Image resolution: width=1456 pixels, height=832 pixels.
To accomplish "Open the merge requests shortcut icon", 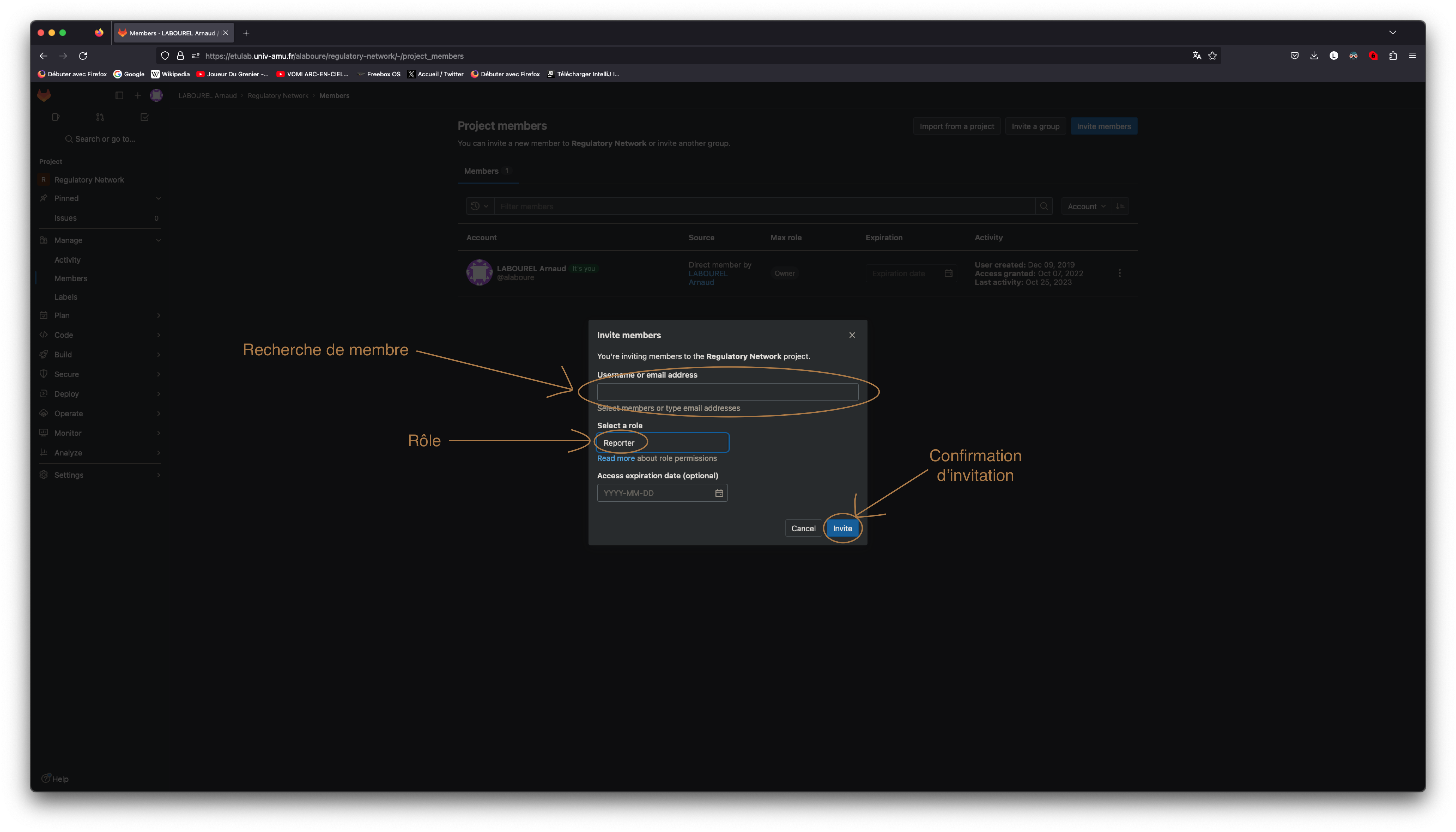I will pos(100,117).
